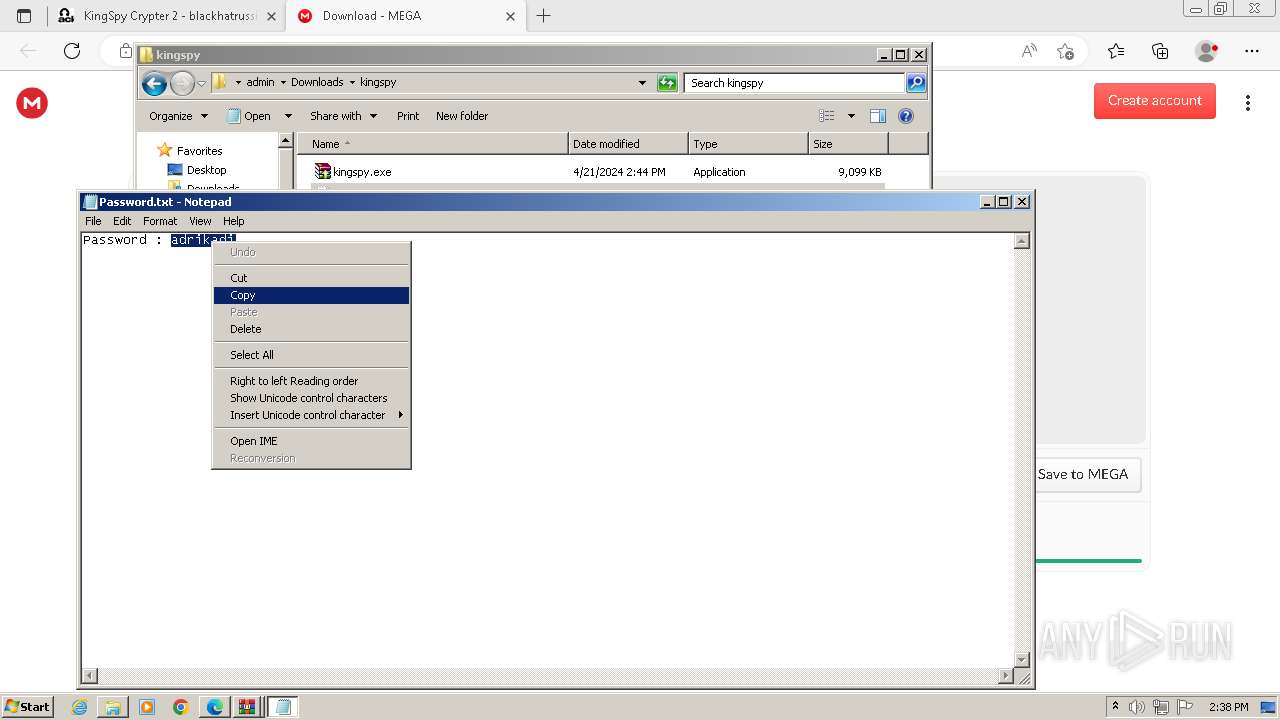This screenshot has width=1280, height=720.
Task: Open Explorer recent pages dropdown arrow
Action: click(201, 83)
